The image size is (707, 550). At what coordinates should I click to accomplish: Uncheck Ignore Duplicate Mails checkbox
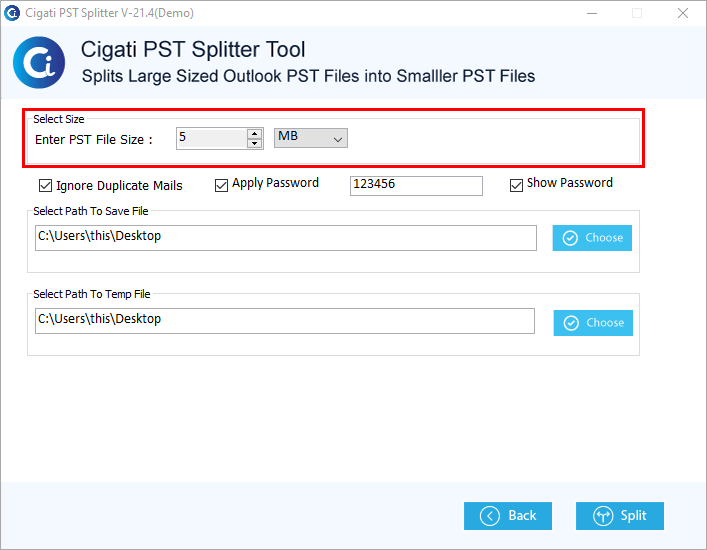pos(46,185)
